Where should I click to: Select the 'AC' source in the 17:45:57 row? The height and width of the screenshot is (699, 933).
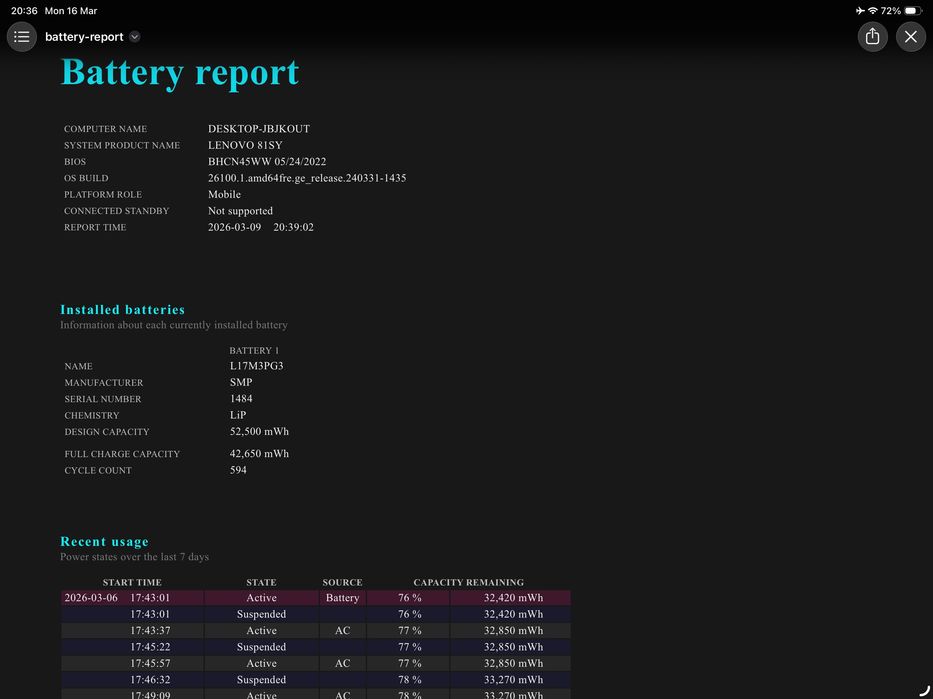click(342, 663)
